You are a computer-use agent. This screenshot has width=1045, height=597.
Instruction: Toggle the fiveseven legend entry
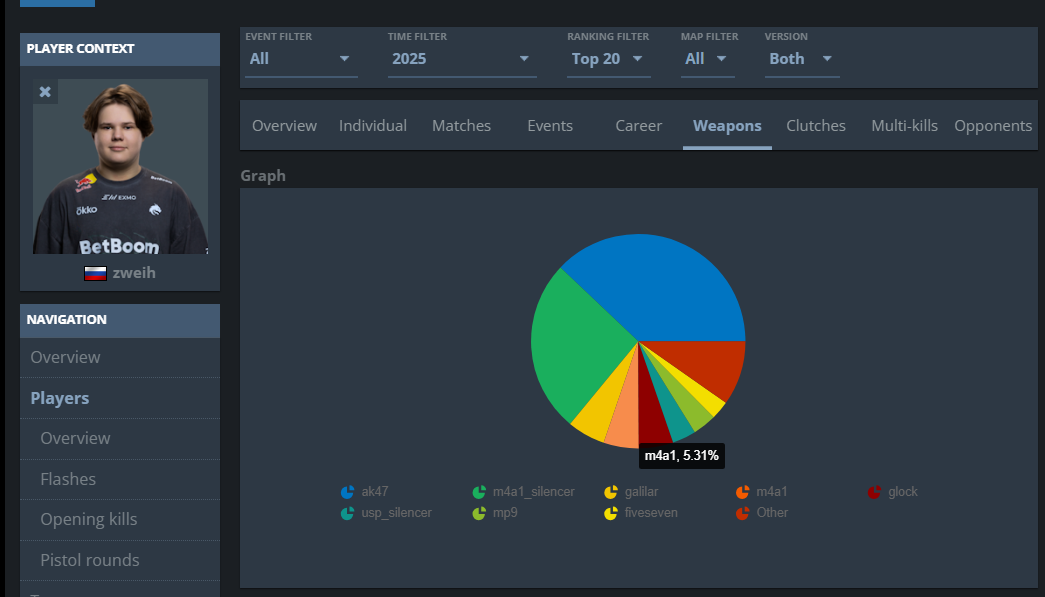[x=640, y=513]
